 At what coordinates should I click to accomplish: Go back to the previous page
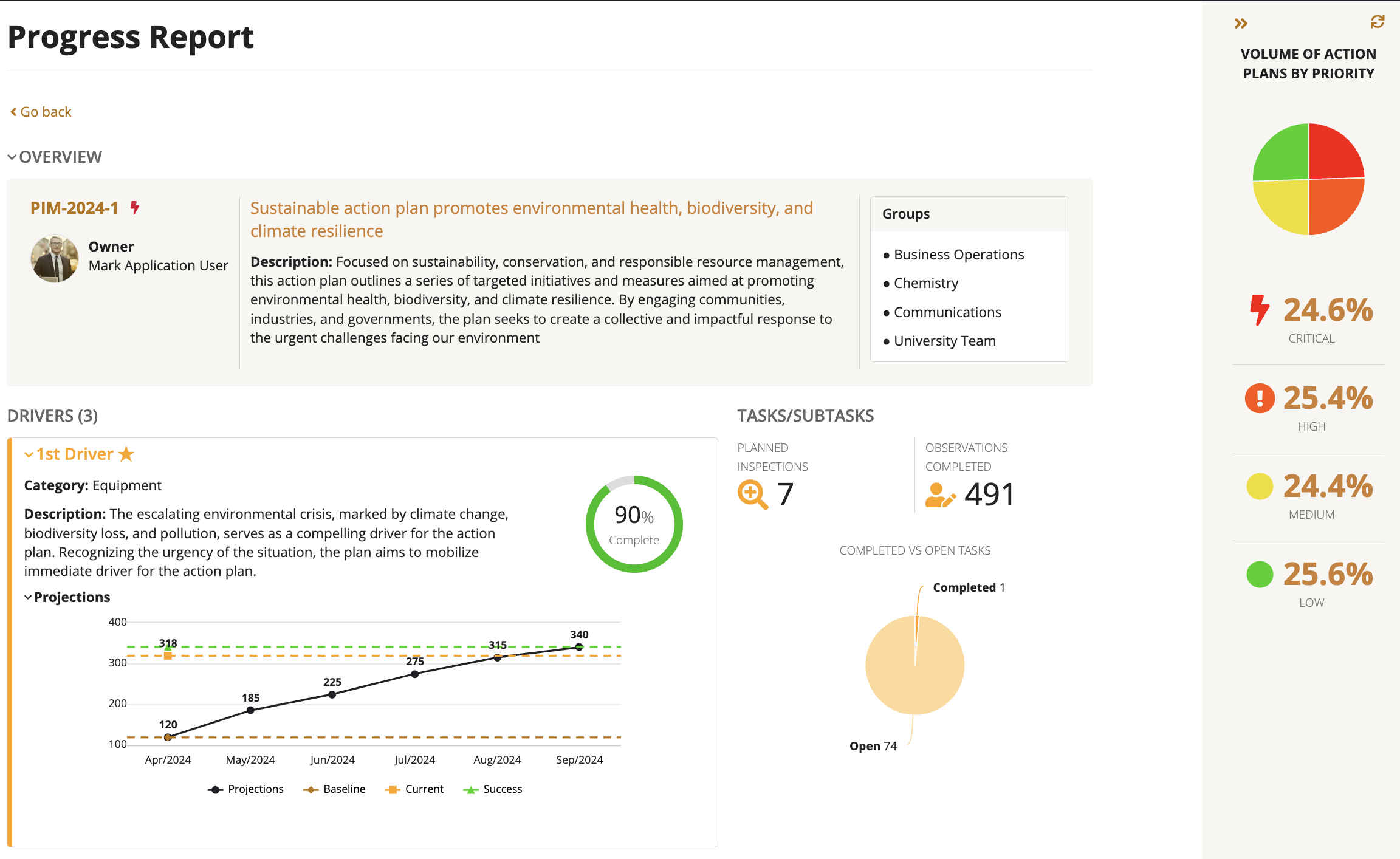[x=41, y=112]
